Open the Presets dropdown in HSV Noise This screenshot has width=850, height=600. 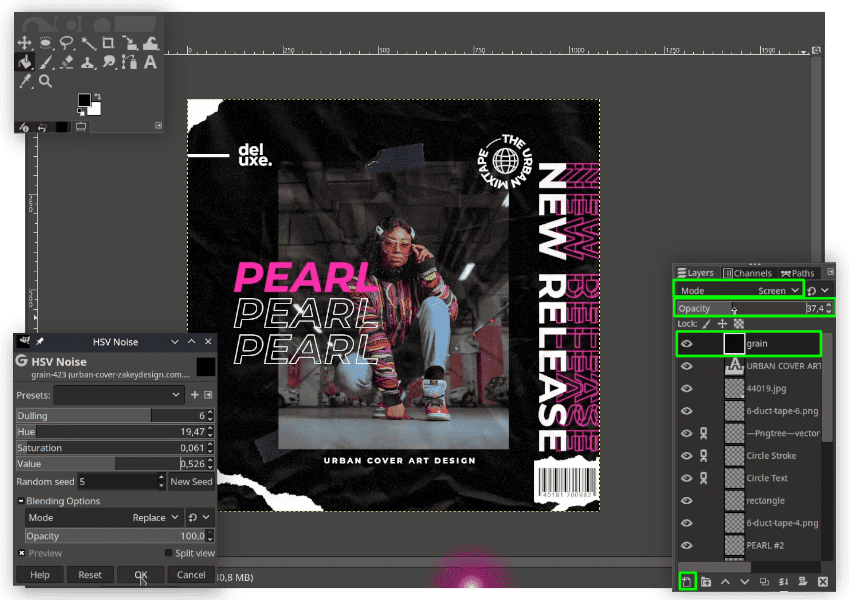[119, 395]
